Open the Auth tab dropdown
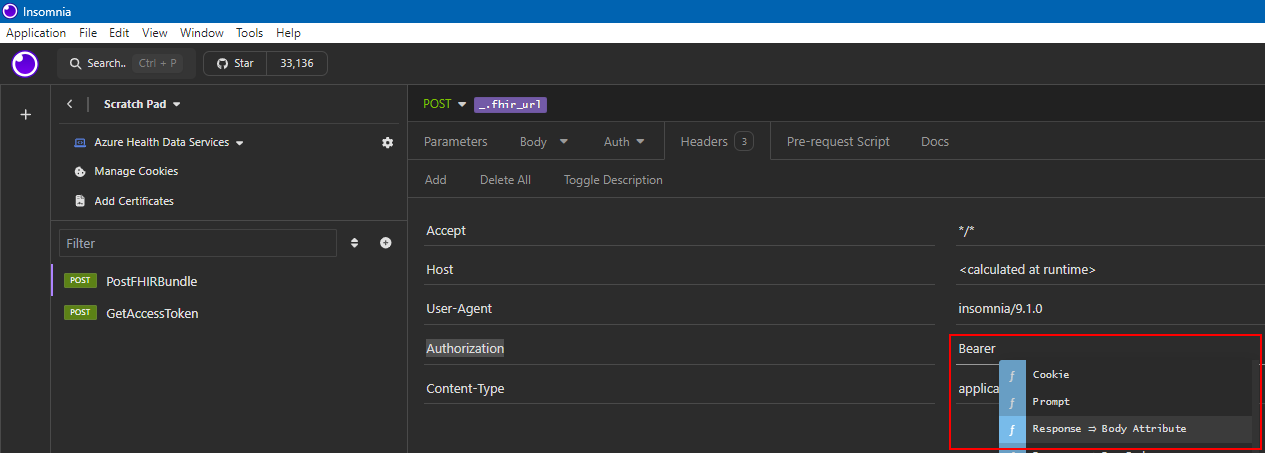Image resolution: width=1265 pixels, height=453 pixels. (624, 141)
